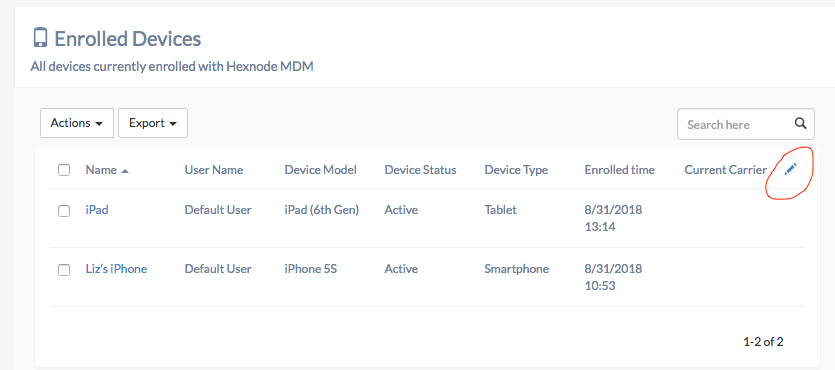Click the Current Carrier column header

(x=725, y=170)
